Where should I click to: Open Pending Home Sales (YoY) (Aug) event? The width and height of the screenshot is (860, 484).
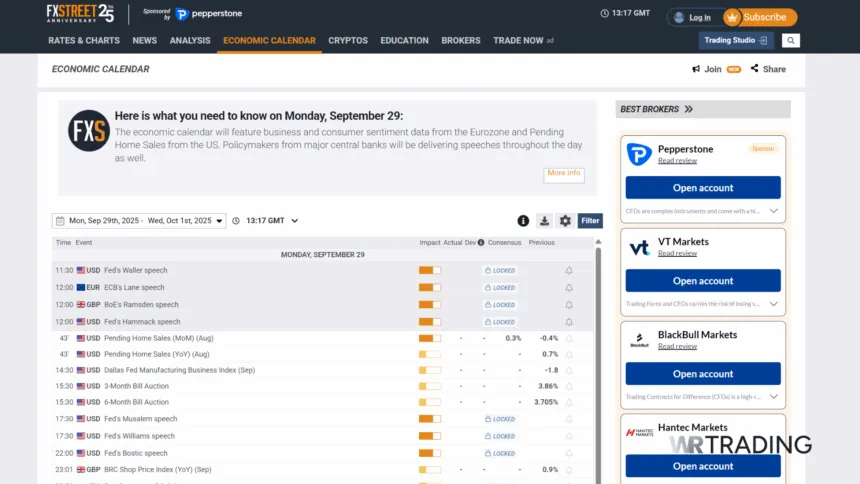[322, 354]
